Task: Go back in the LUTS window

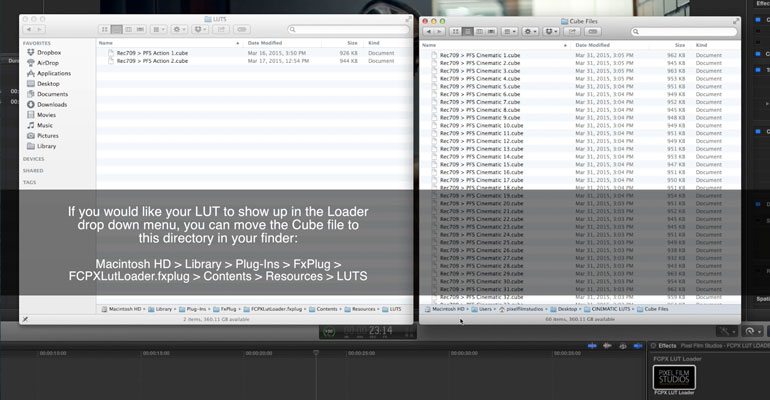Action: pyautogui.click(x=28, y=29)
